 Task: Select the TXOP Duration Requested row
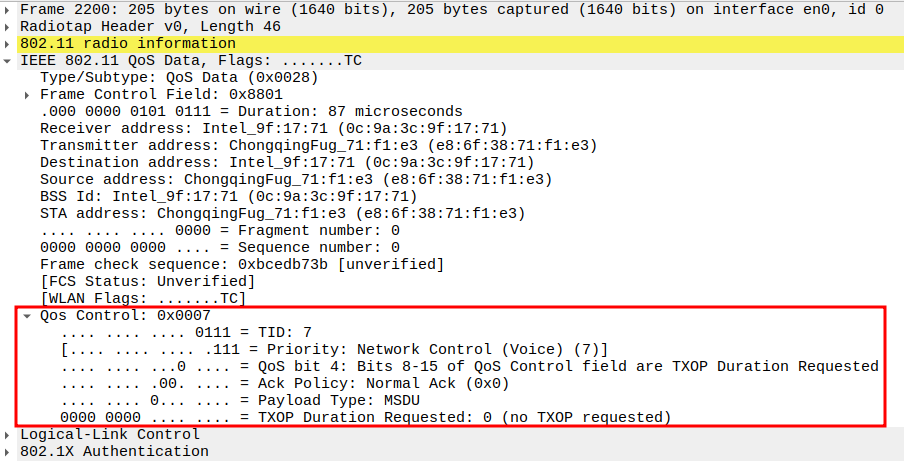(x=366, y=417)
